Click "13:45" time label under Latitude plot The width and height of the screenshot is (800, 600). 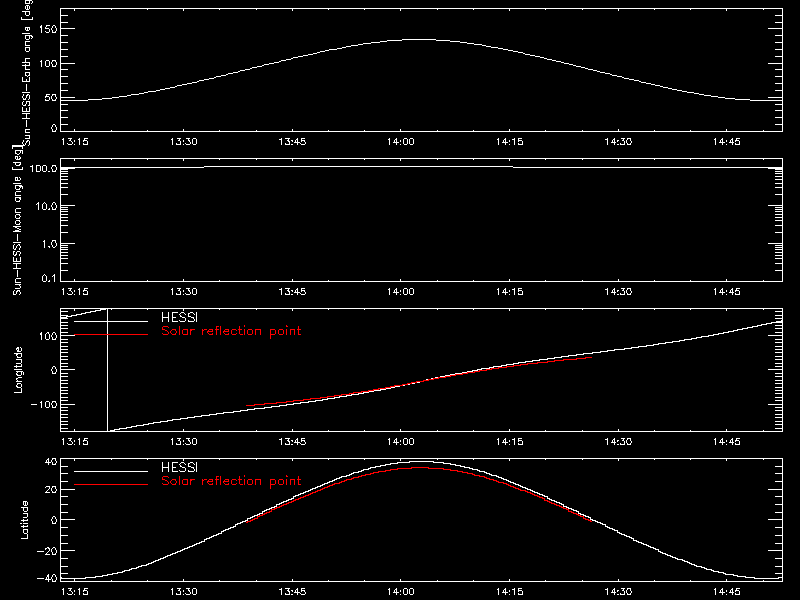click(x=292, y=592)
